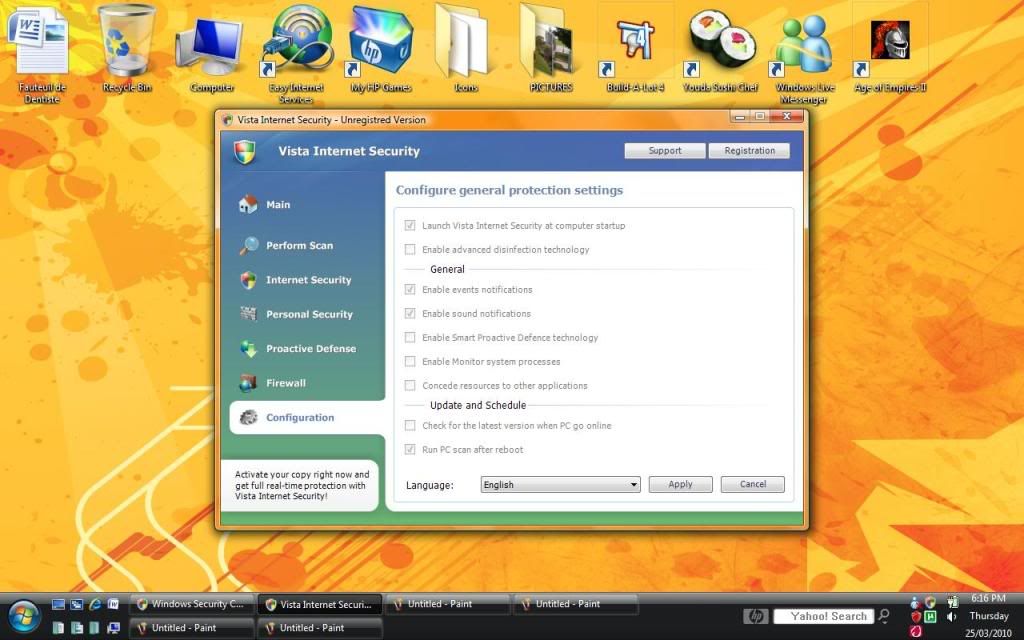Image resolution: width=1024 pixels, height=640 pixels.
Task: Check Enable Monitor system processes
Action: [x=410, y=362]
